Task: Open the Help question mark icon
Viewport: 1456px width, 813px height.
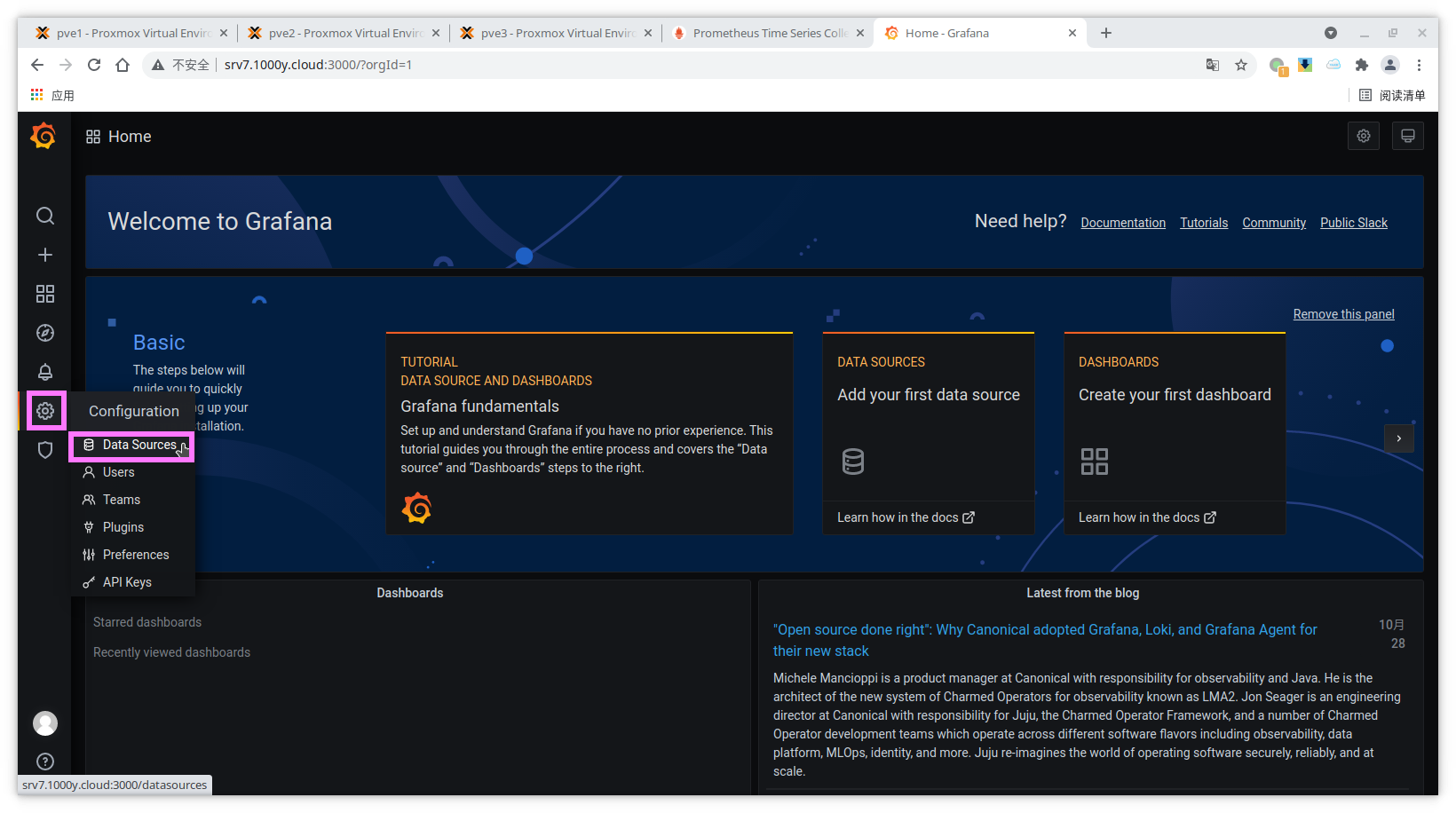Action: tap(45, 762)
